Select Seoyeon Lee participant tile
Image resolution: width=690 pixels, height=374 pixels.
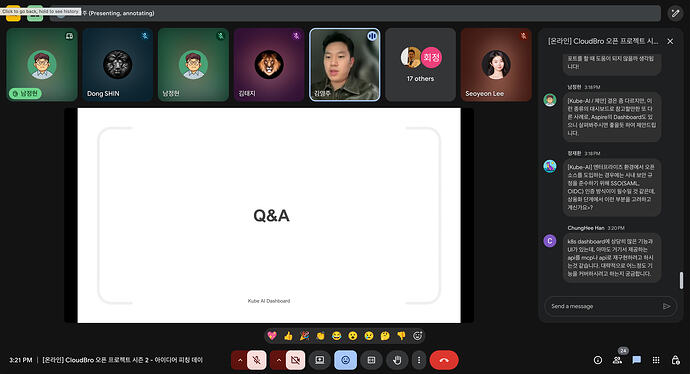(496, 65)
